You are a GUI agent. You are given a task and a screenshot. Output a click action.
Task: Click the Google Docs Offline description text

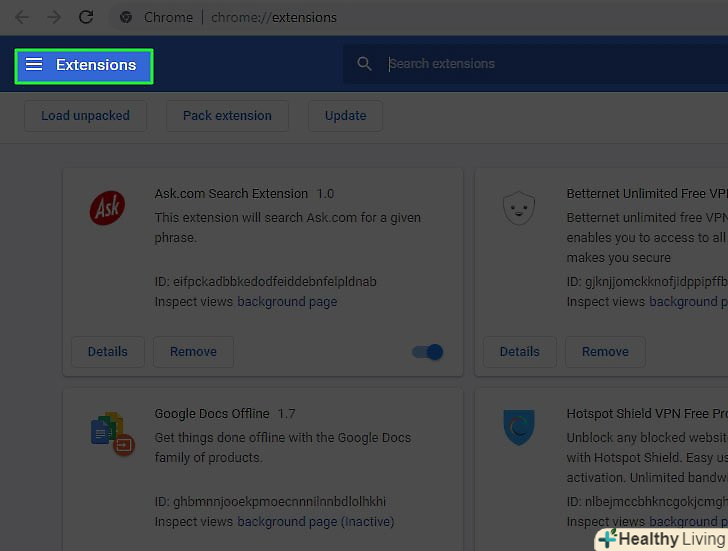283,447
